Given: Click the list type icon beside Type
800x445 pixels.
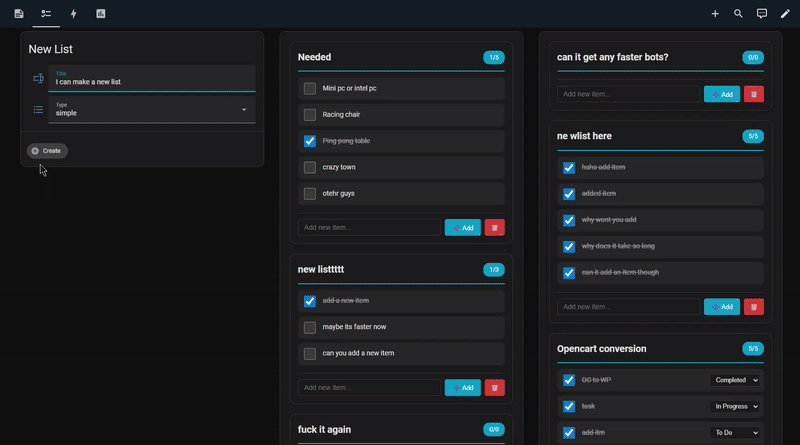Looking at the screenshot, I should click(x=38, y=110).
